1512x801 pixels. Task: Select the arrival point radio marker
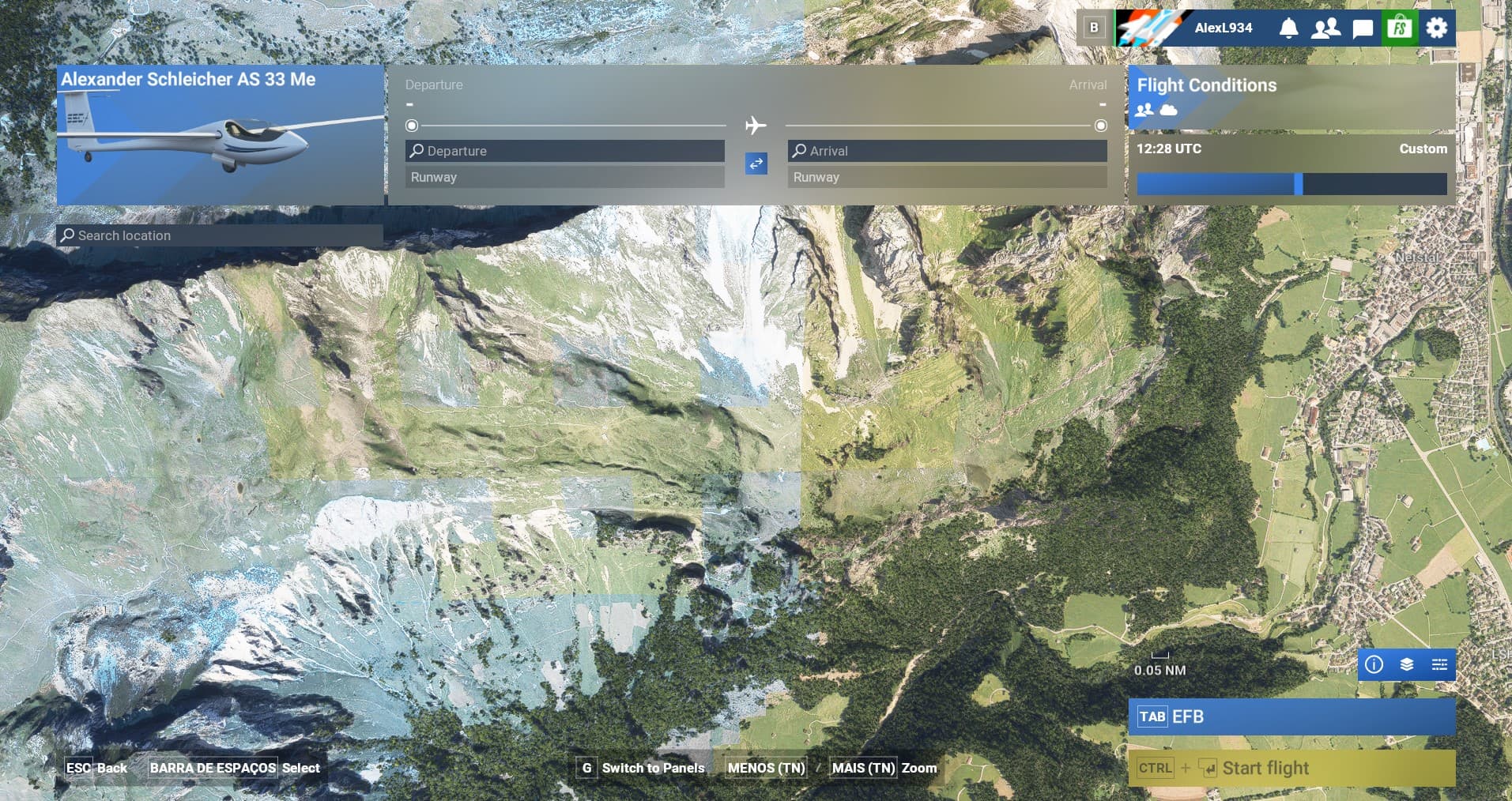coord(1100,126)
